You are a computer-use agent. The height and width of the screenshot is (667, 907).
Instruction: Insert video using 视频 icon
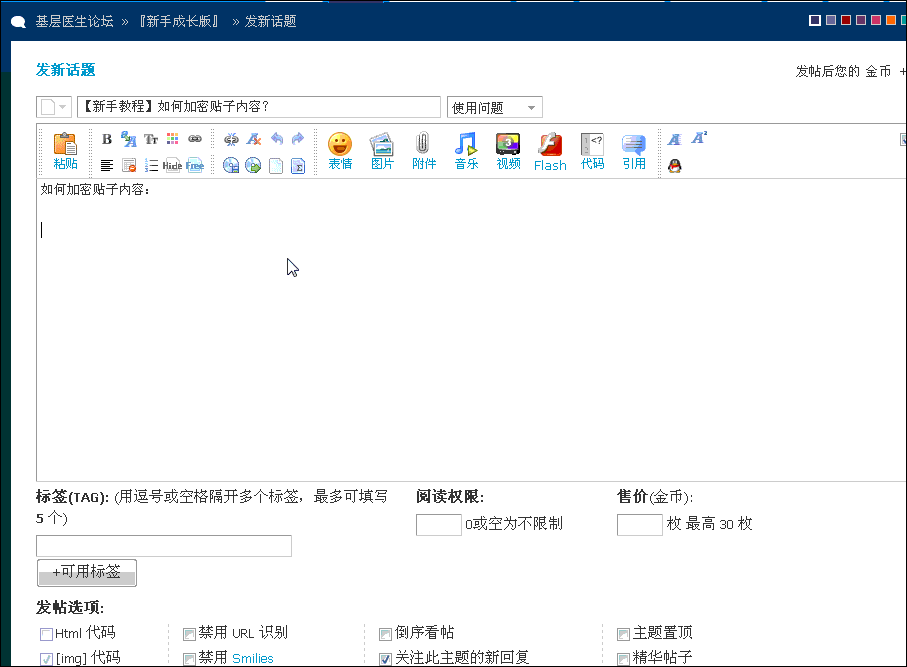click(508, 150)
